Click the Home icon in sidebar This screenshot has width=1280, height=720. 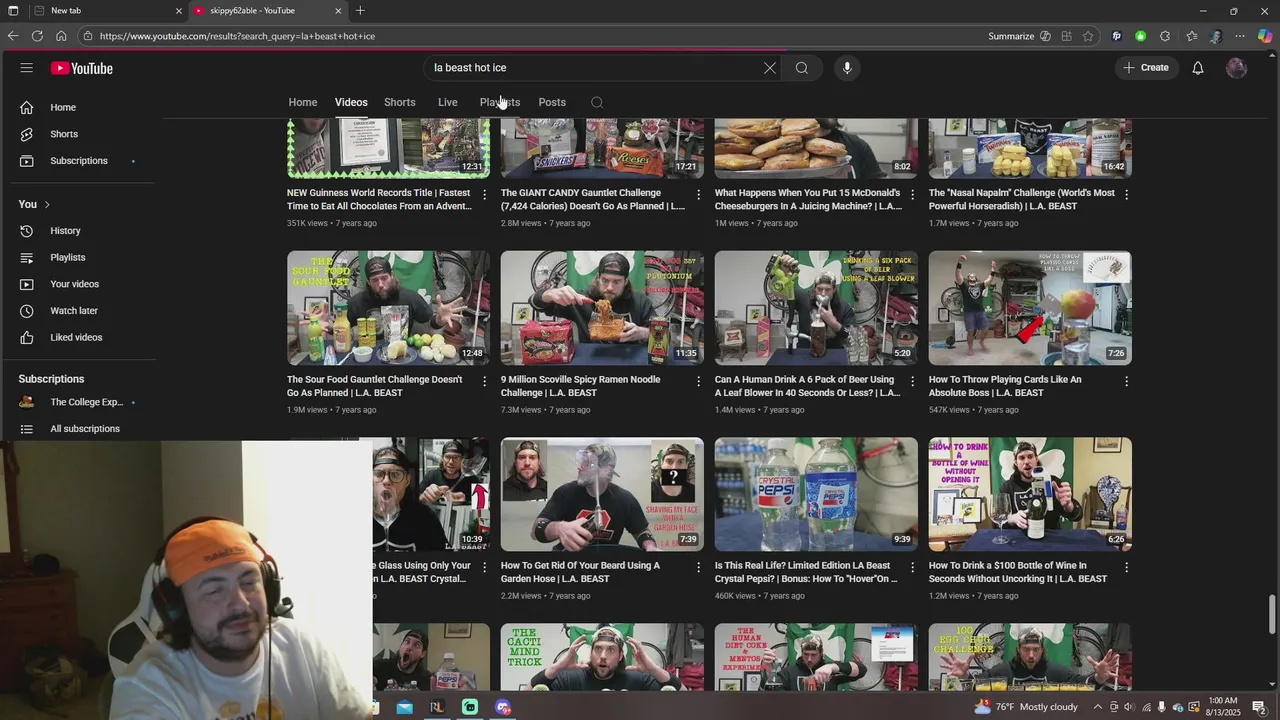[x=27, y=107]
